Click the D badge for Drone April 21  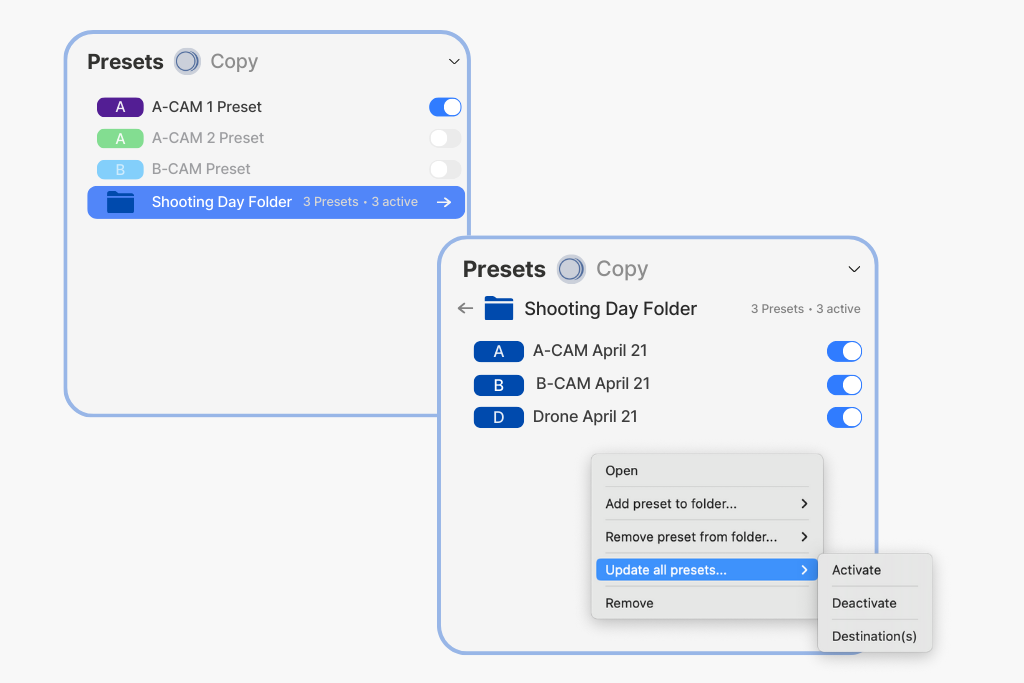click(x=498, y=417)
